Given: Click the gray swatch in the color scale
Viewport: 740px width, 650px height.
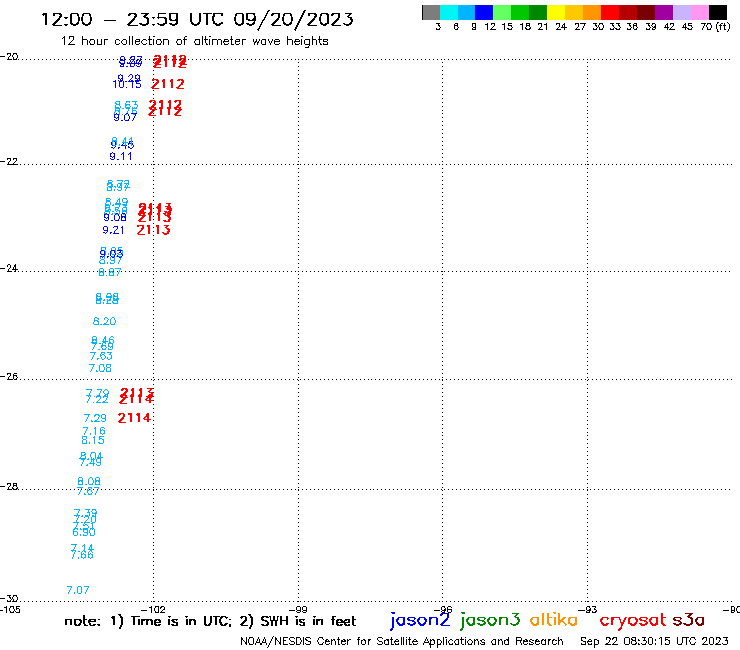Looking at the screenshot, I should (x=431, y=12).
